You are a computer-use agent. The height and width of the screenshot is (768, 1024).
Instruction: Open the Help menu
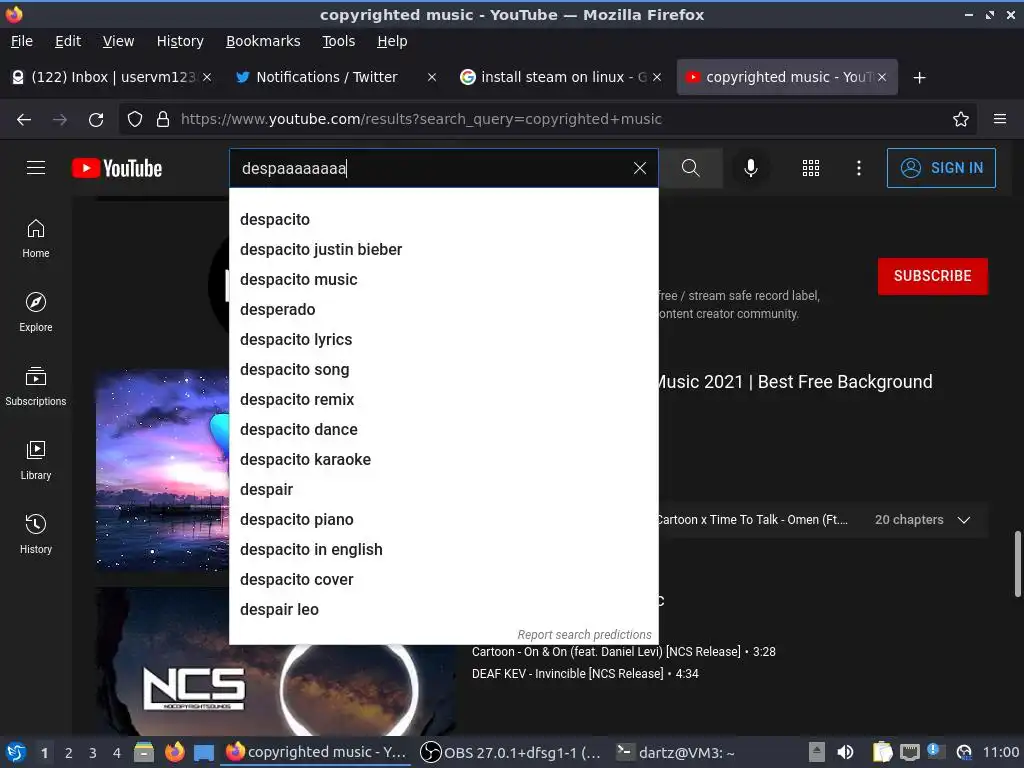[392, 41]
